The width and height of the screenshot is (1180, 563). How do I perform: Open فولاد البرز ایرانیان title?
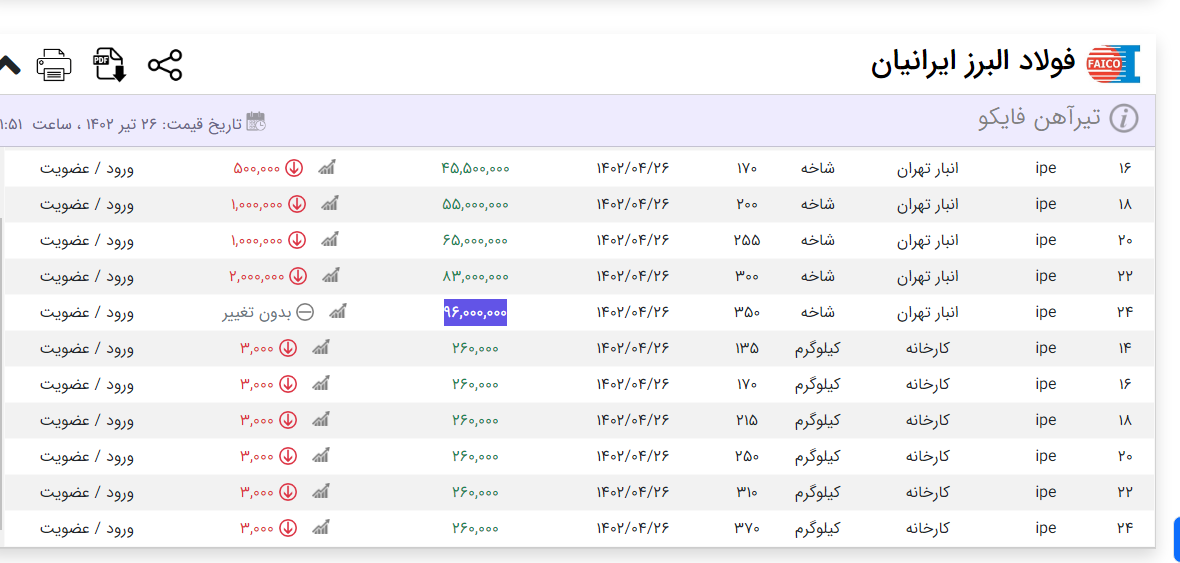click(972, 64)
